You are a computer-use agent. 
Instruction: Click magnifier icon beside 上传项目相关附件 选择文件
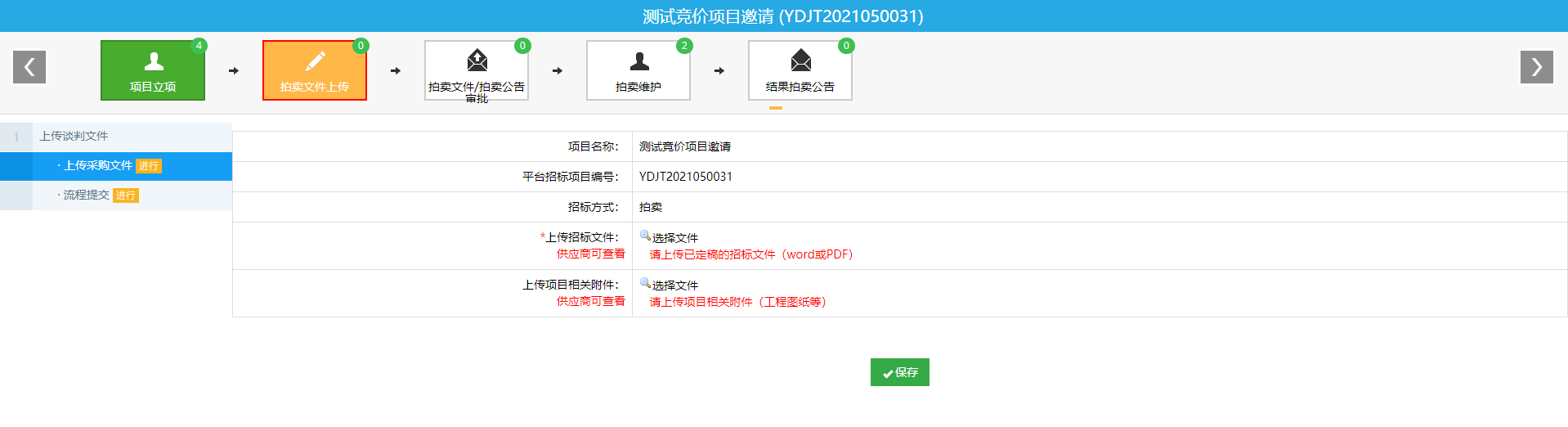645,284
